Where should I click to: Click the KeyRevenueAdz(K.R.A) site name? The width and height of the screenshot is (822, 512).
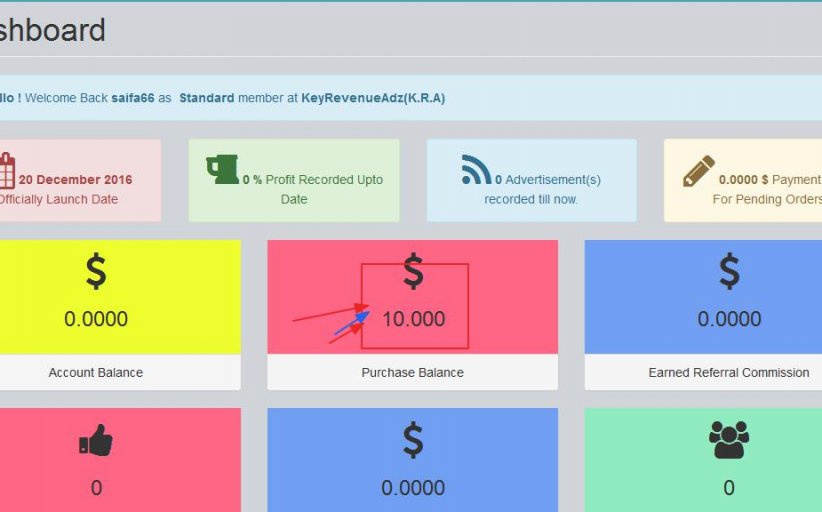(373, 98)
